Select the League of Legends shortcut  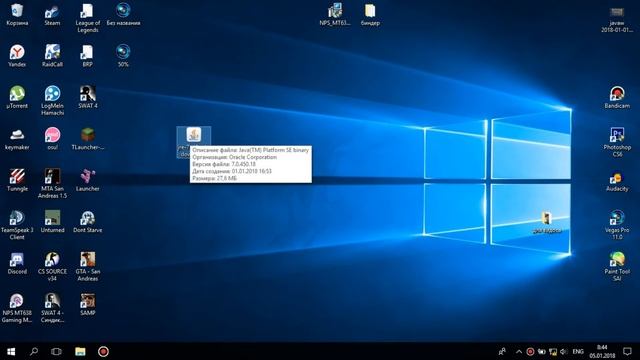tap(87, 18)
